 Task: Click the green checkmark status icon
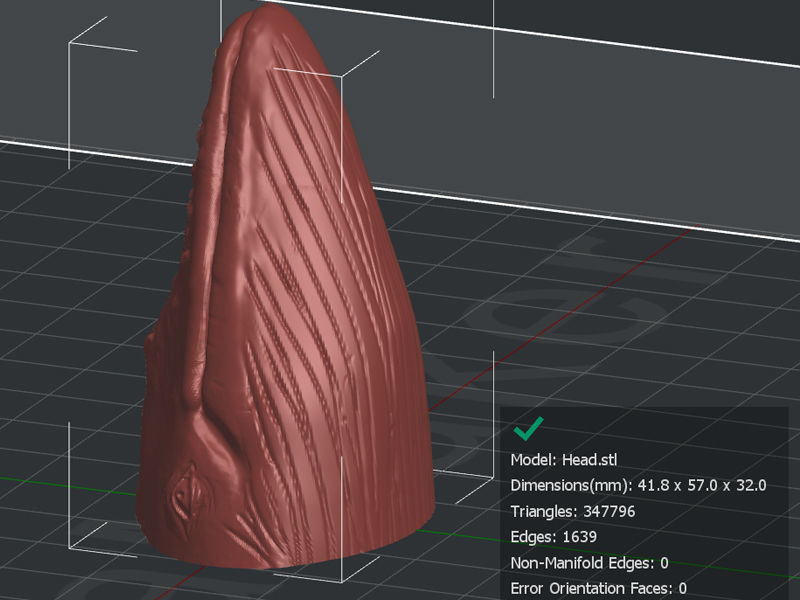click(529, 428)
